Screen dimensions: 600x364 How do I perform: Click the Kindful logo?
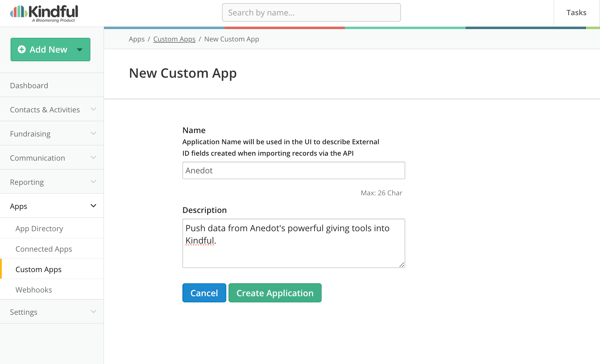(x=44, y=13)
